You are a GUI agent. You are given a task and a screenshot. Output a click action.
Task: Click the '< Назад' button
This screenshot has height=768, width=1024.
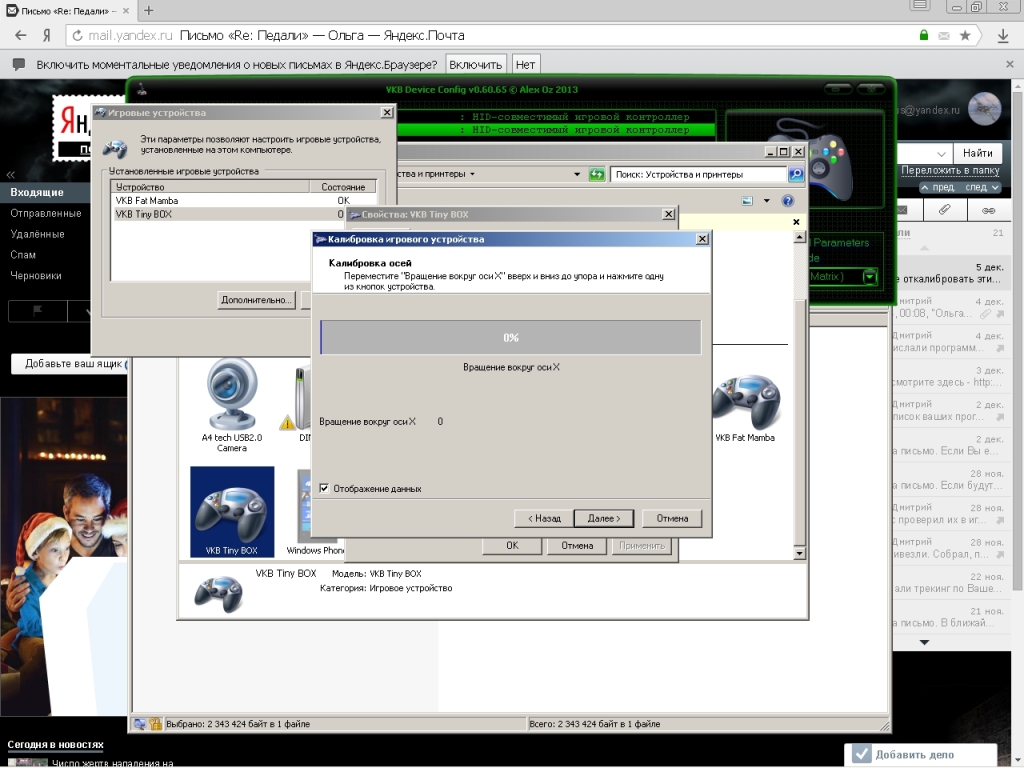coord(543,518)
